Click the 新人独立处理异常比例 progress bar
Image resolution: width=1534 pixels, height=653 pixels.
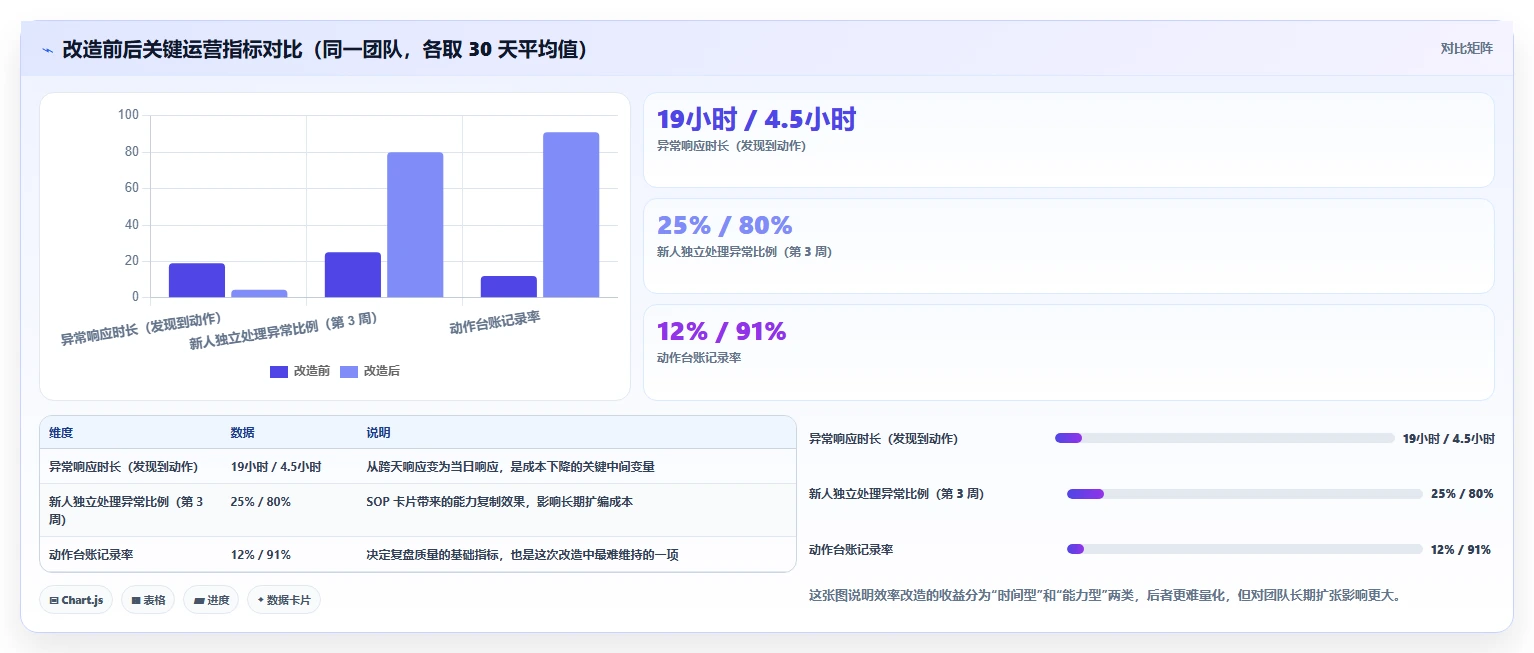[x=1244, y=494]
